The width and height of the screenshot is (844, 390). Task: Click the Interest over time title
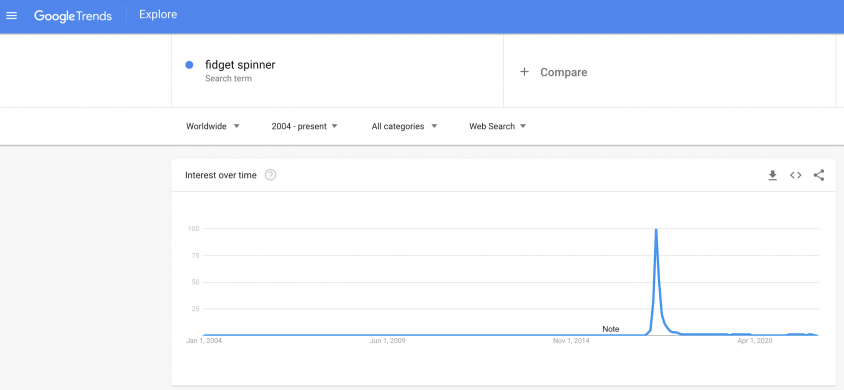coord(221,175)
